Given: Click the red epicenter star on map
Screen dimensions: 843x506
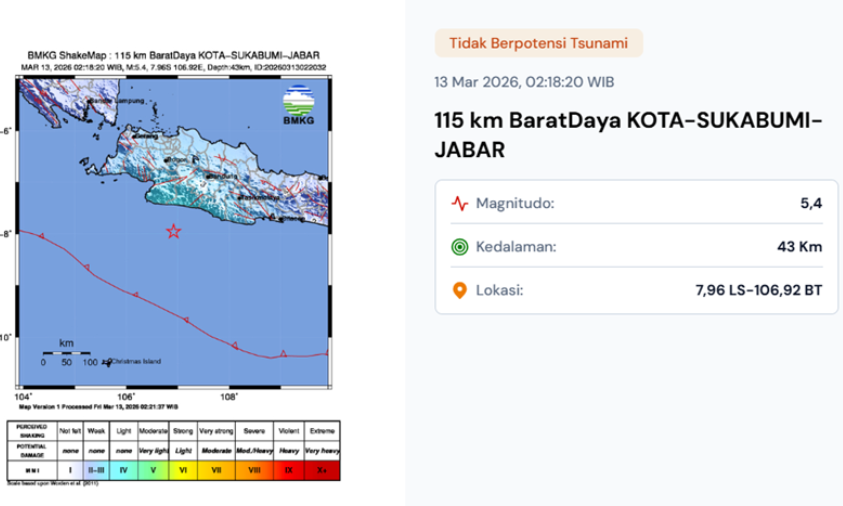Looking at the screenshot, I should pyautogui.click(x=173, y=231).
